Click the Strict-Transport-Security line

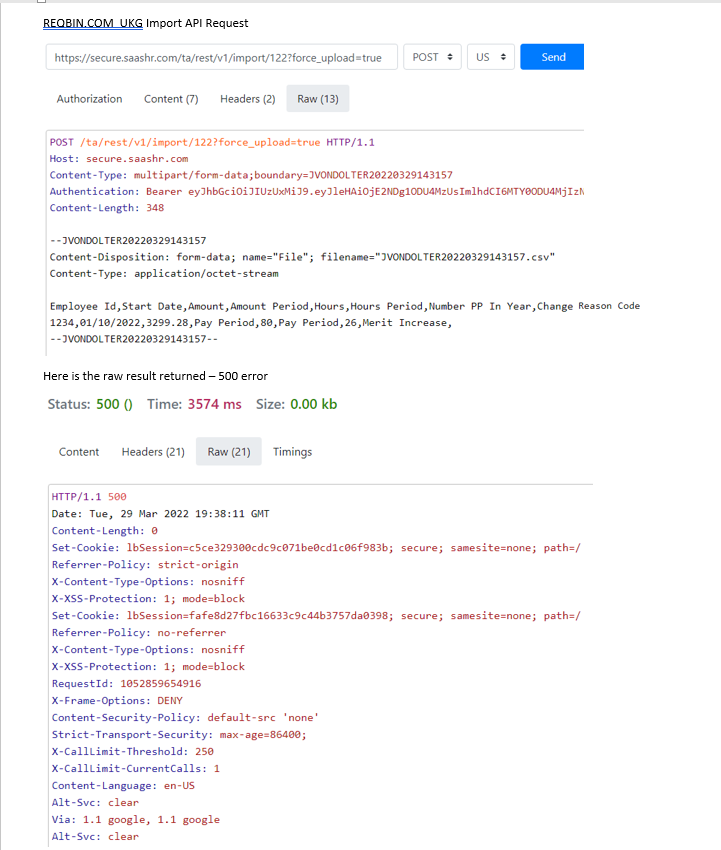(179, 735)
